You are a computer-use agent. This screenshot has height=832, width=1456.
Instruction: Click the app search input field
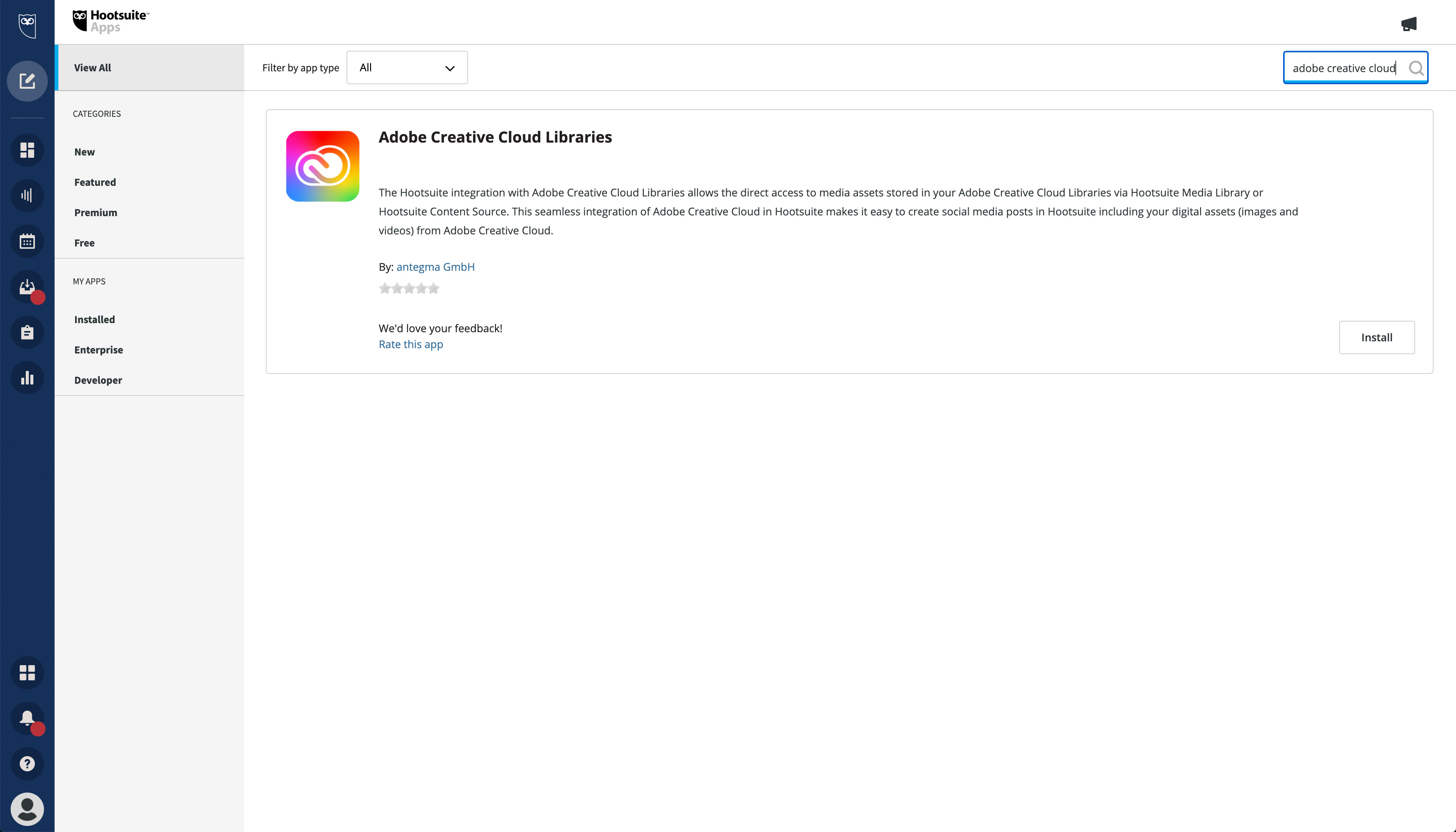1356,68
